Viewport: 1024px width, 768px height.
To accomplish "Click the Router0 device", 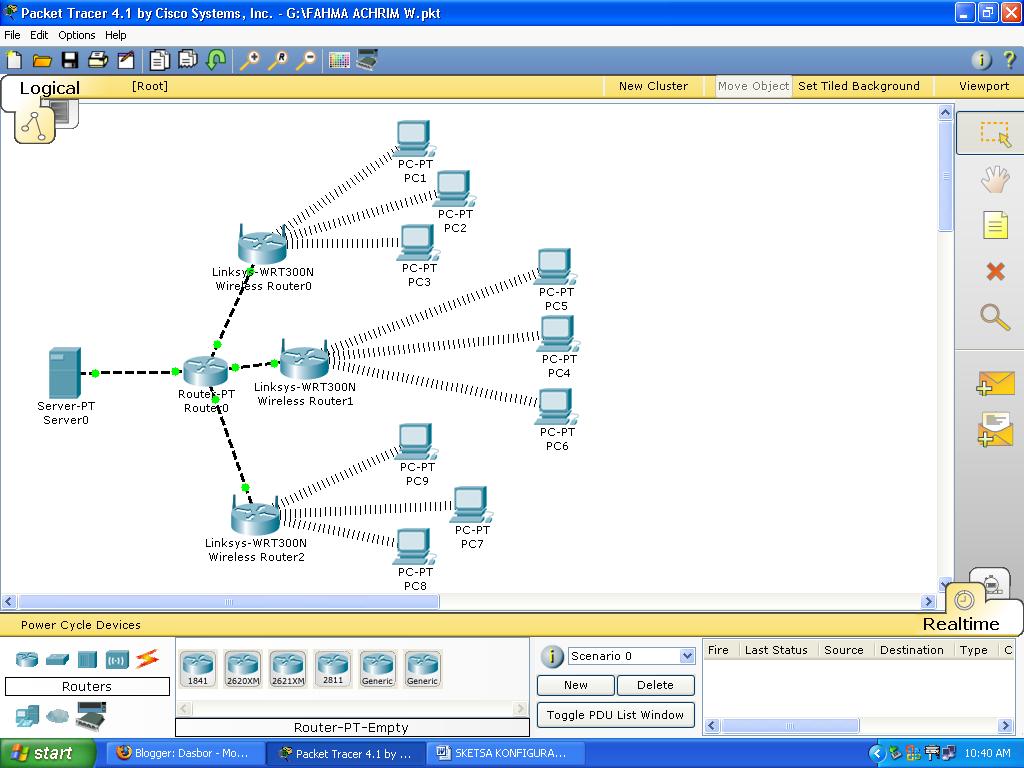I will (206, 371).
